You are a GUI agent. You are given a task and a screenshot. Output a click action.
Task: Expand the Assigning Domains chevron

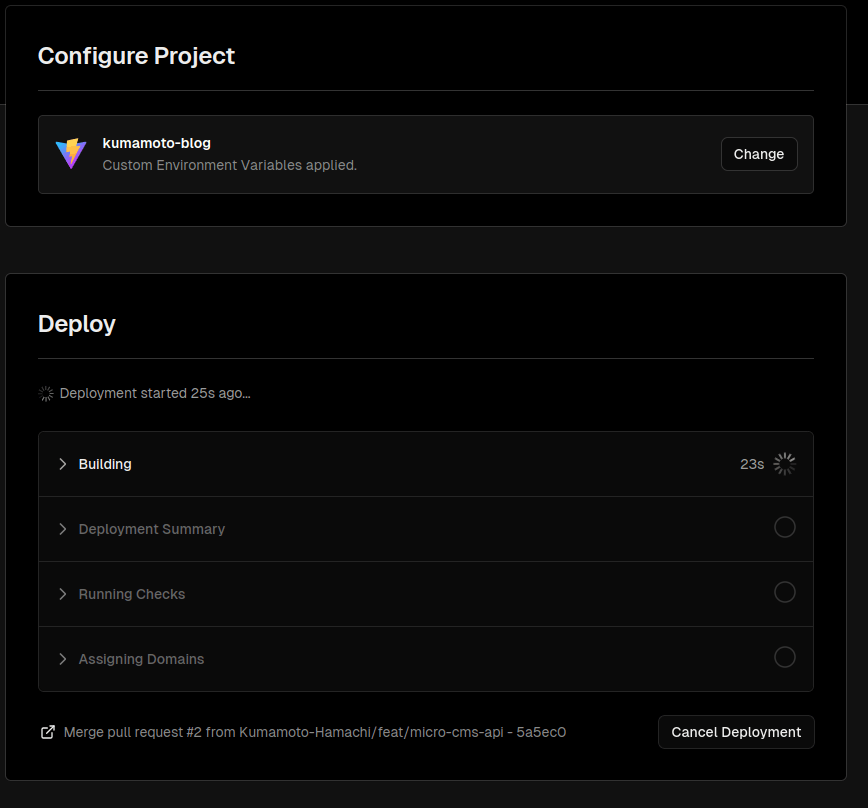pyautogui.click(x=63, y=659)
